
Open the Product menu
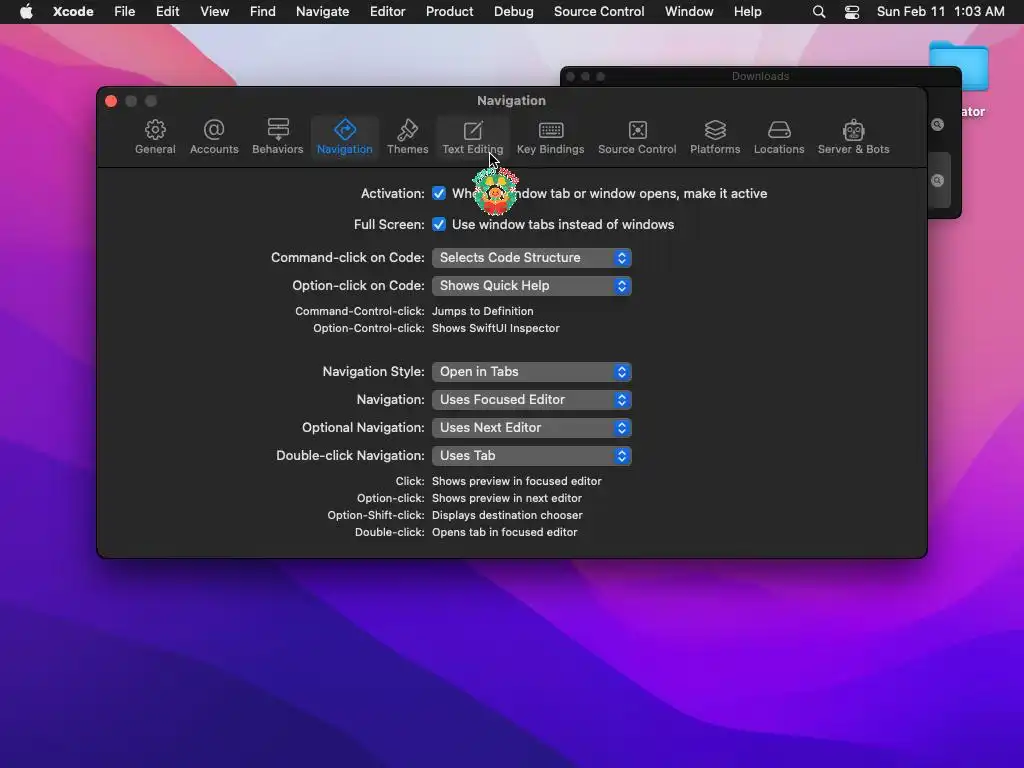coord(449,12)
